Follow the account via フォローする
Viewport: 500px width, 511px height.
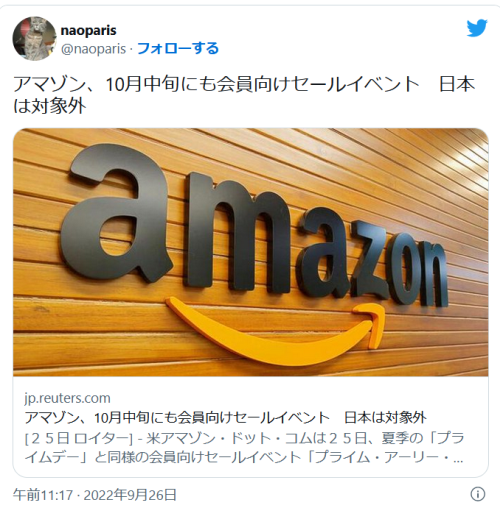(178, 48)
